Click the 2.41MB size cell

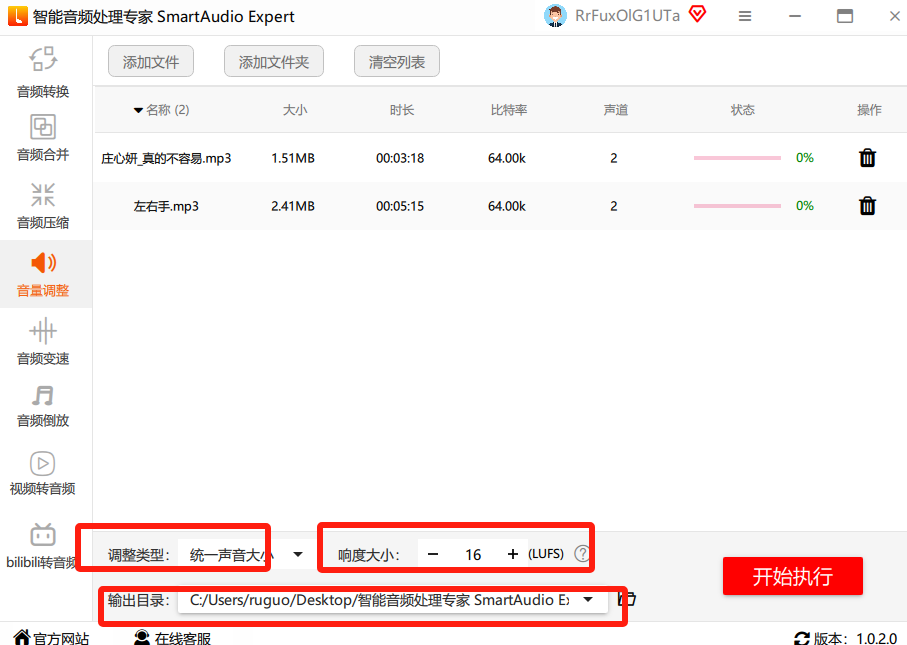pyautogui.click(x=293, y=206)
